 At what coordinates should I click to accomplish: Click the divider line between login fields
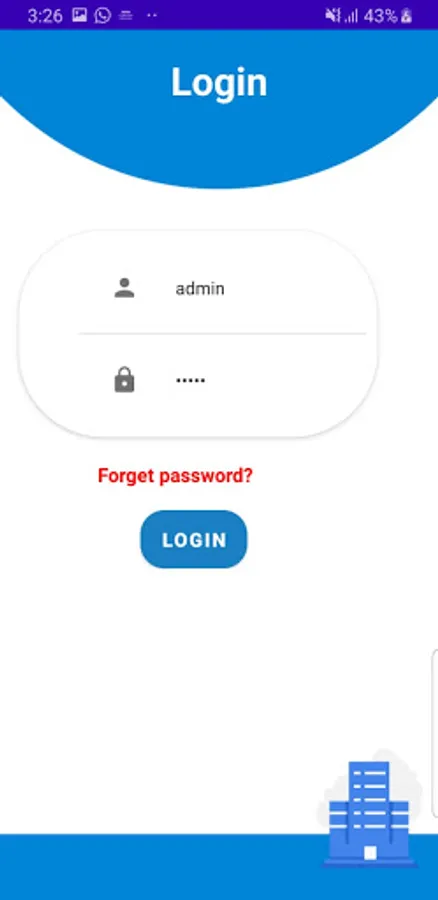[222, 333]
